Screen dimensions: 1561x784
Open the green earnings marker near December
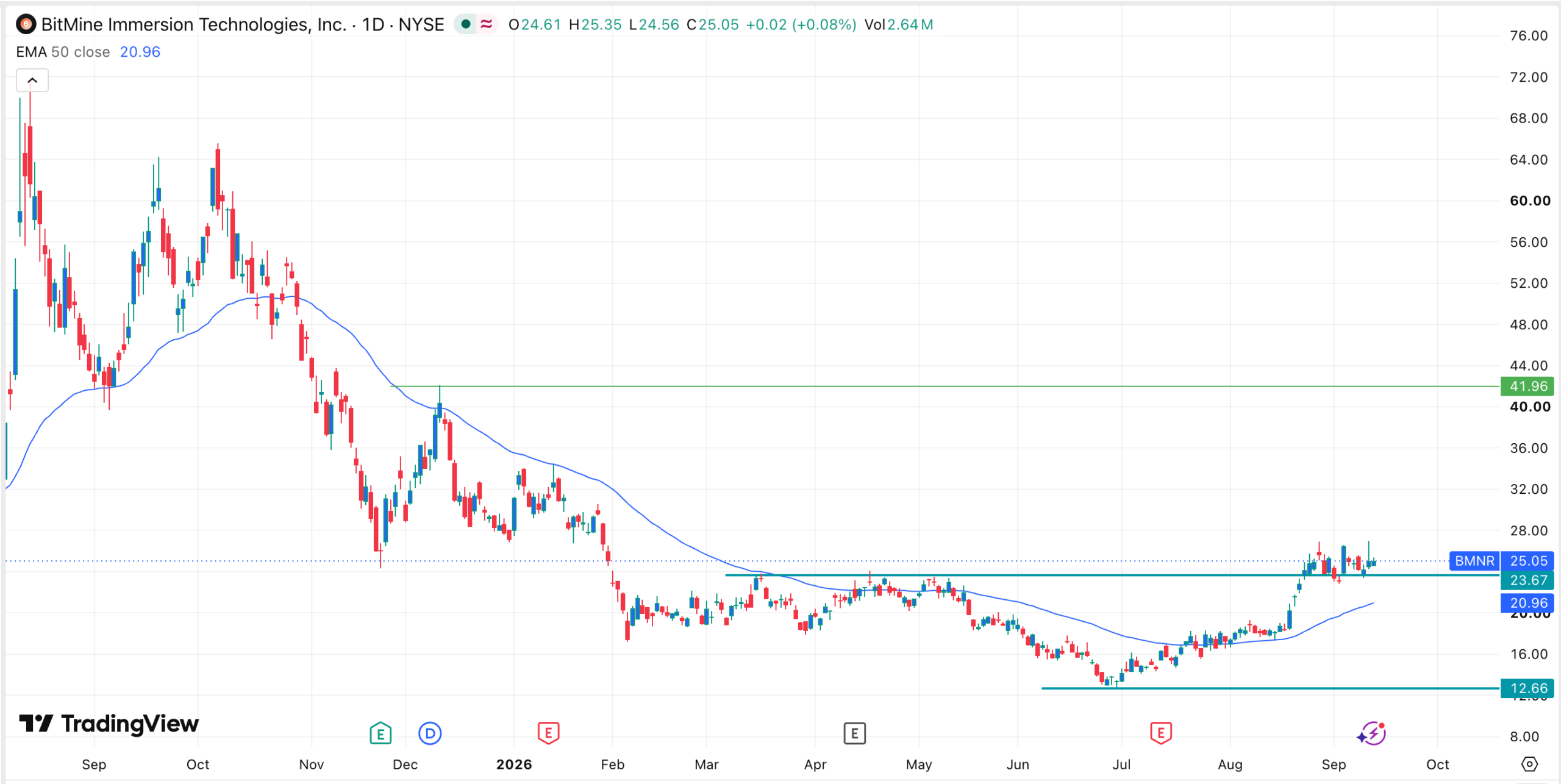(380, 733)
